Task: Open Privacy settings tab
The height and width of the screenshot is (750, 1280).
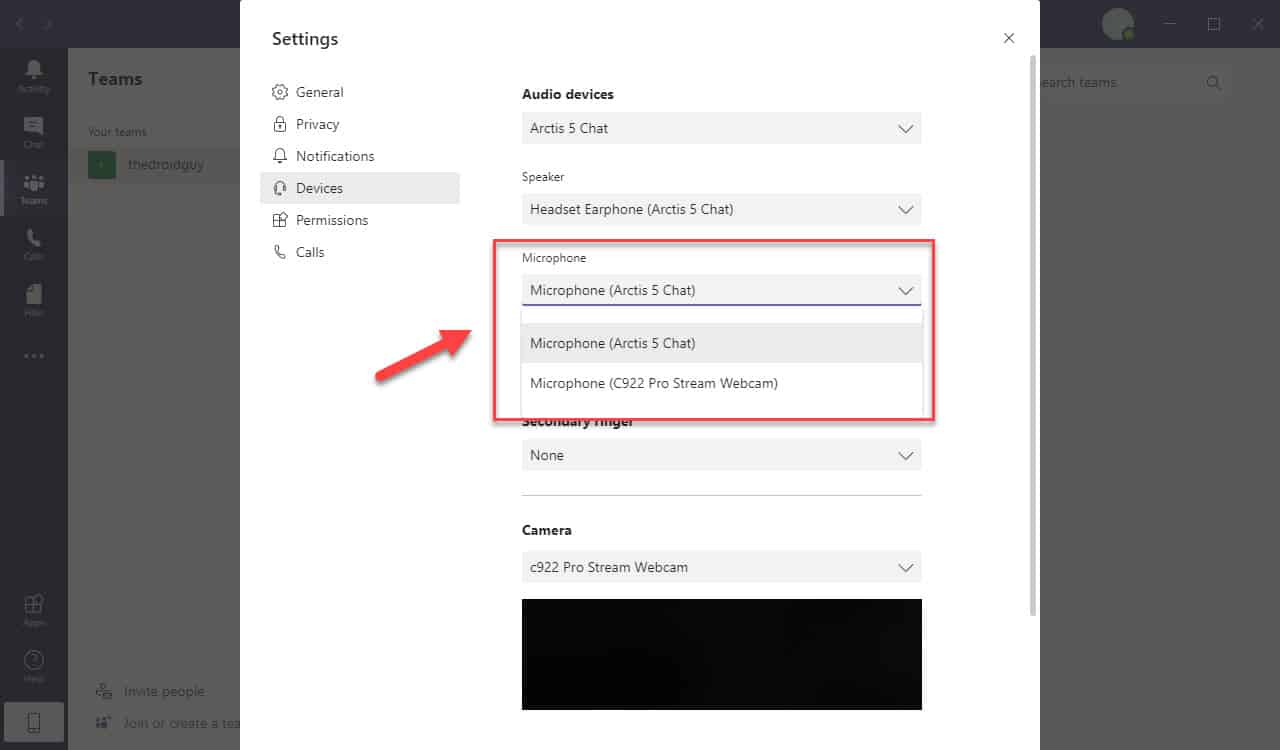Action: click(x=360, y=124)
